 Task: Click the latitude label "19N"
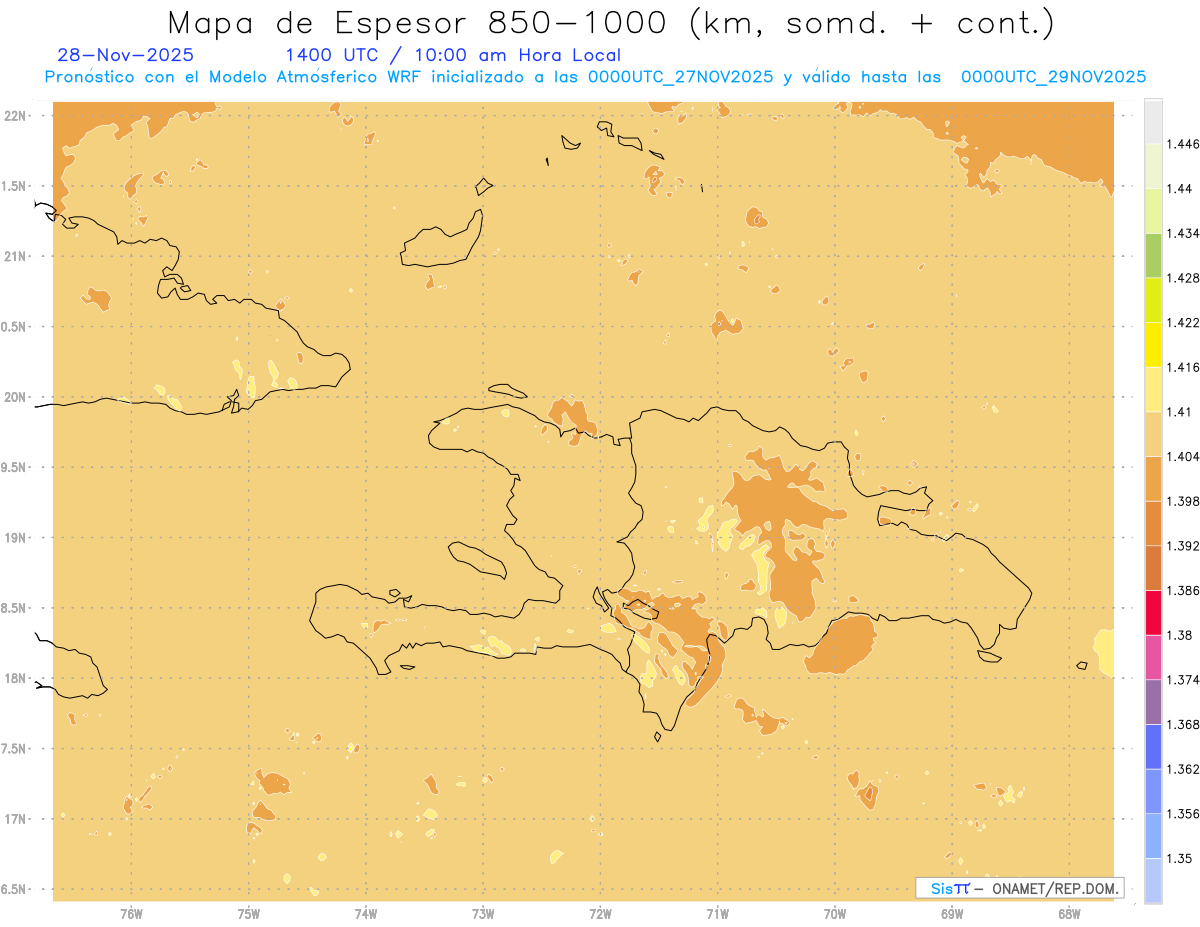[x=16, y=538]
